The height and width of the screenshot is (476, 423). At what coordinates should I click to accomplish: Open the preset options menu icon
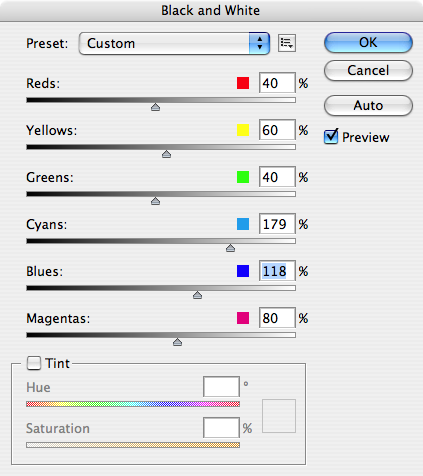click(287, 43)
